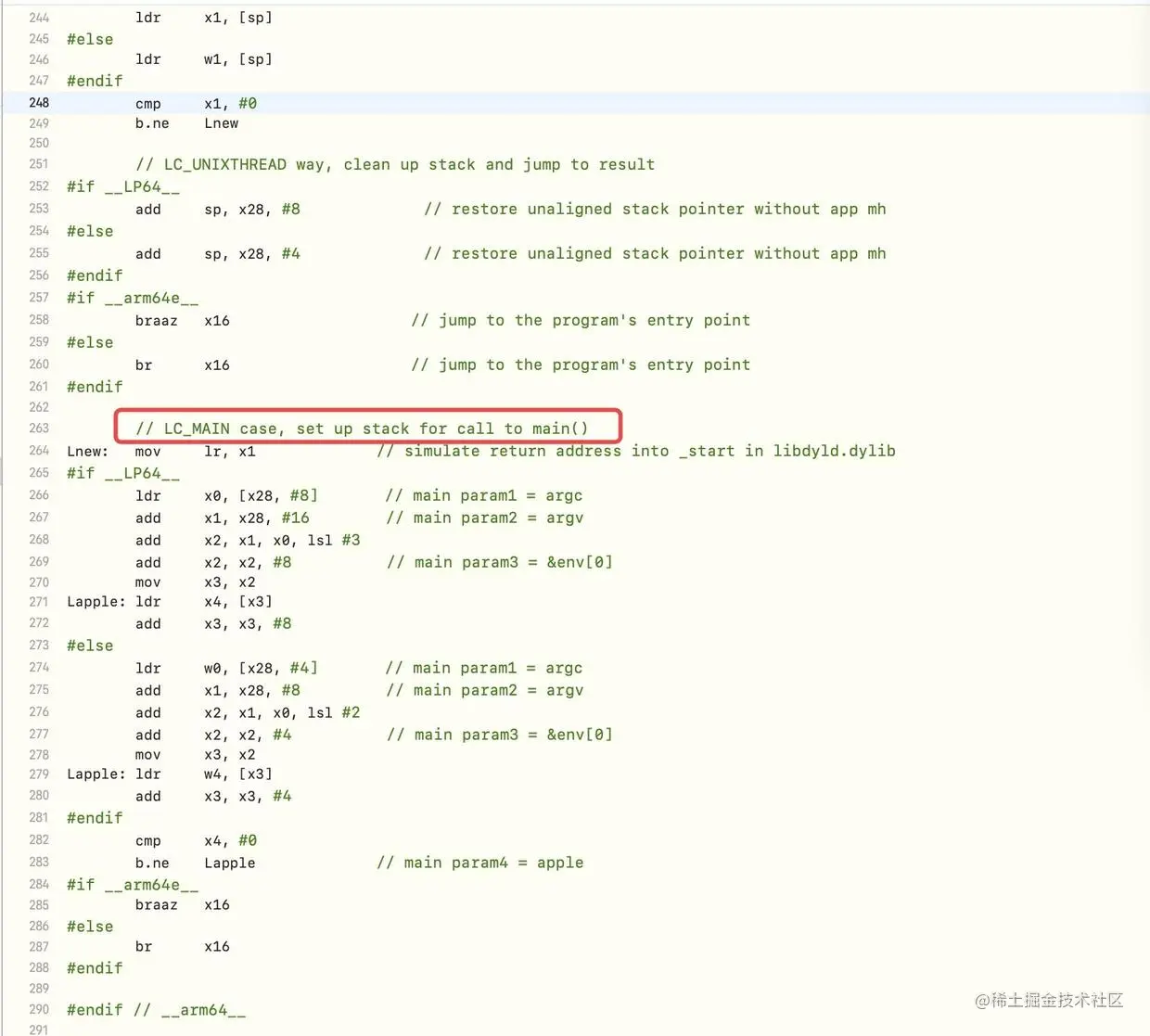The height and width of the screenshot is (1036, 1150).
Task: Click 'add sp, x28, #8' instruction
Action: click(218, 209)
